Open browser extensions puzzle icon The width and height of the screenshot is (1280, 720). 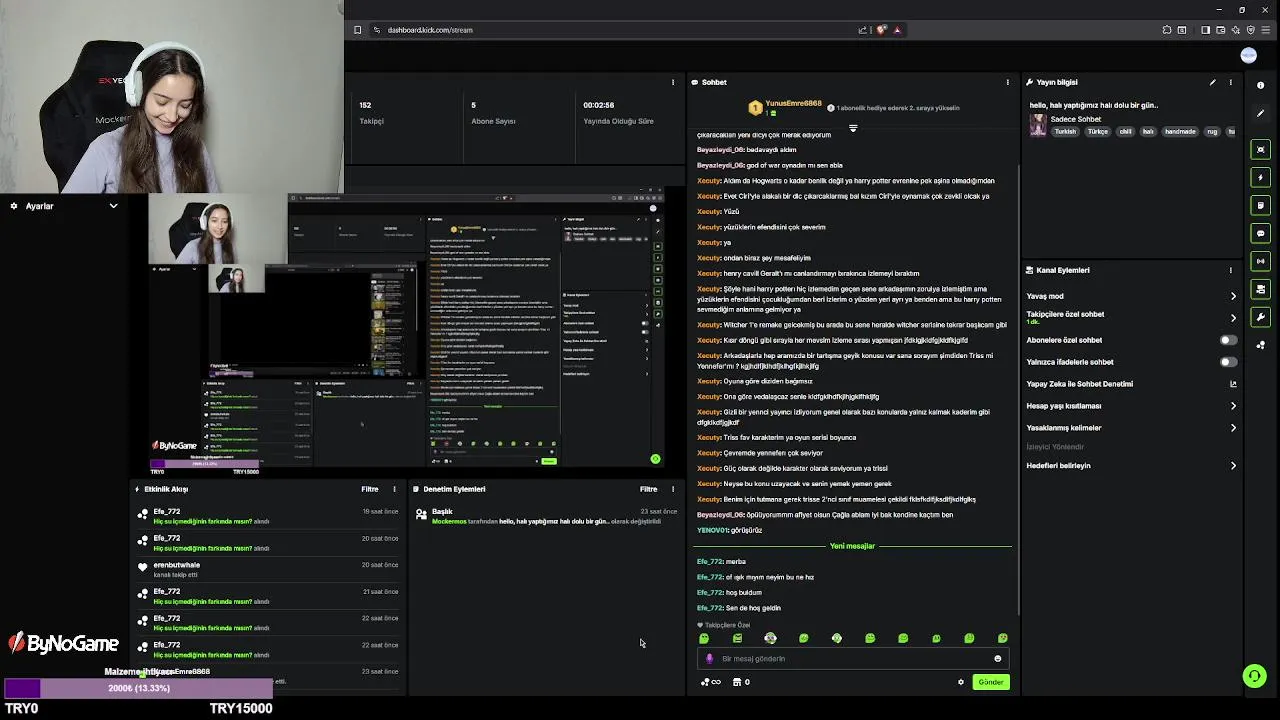coord(1167,30)
